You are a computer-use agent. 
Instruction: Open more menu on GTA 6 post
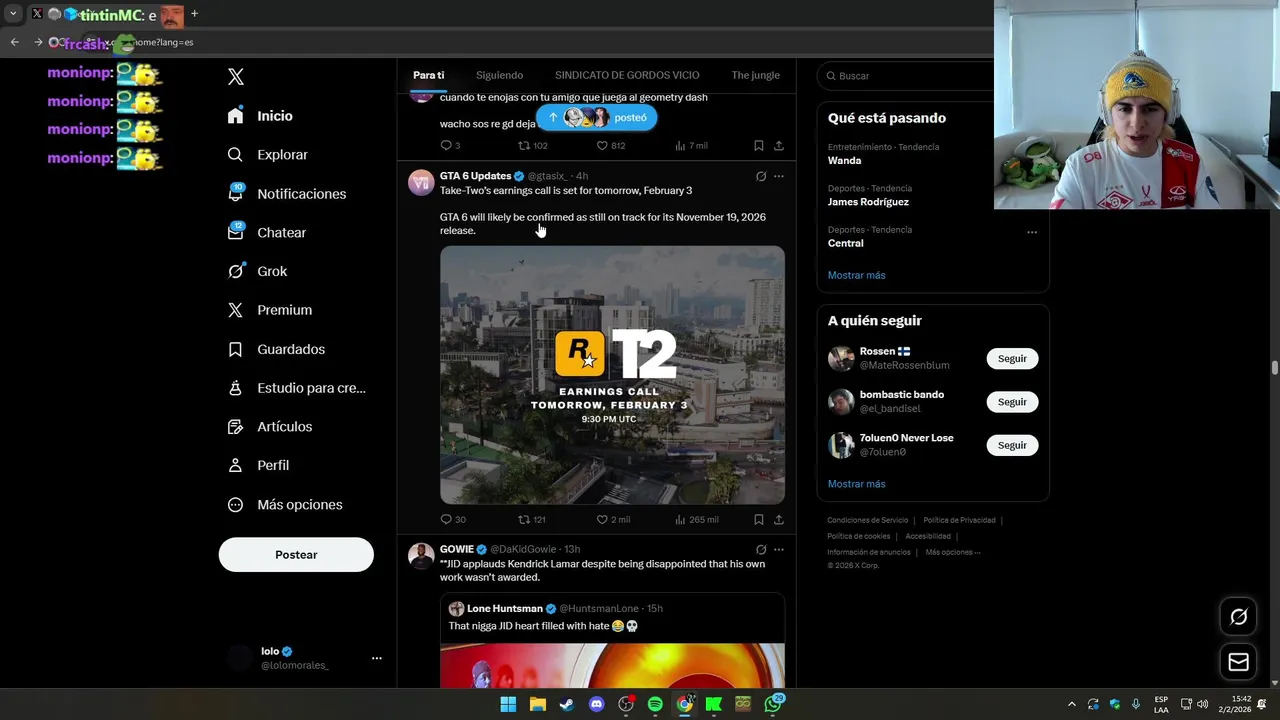(x=779, y=176)
